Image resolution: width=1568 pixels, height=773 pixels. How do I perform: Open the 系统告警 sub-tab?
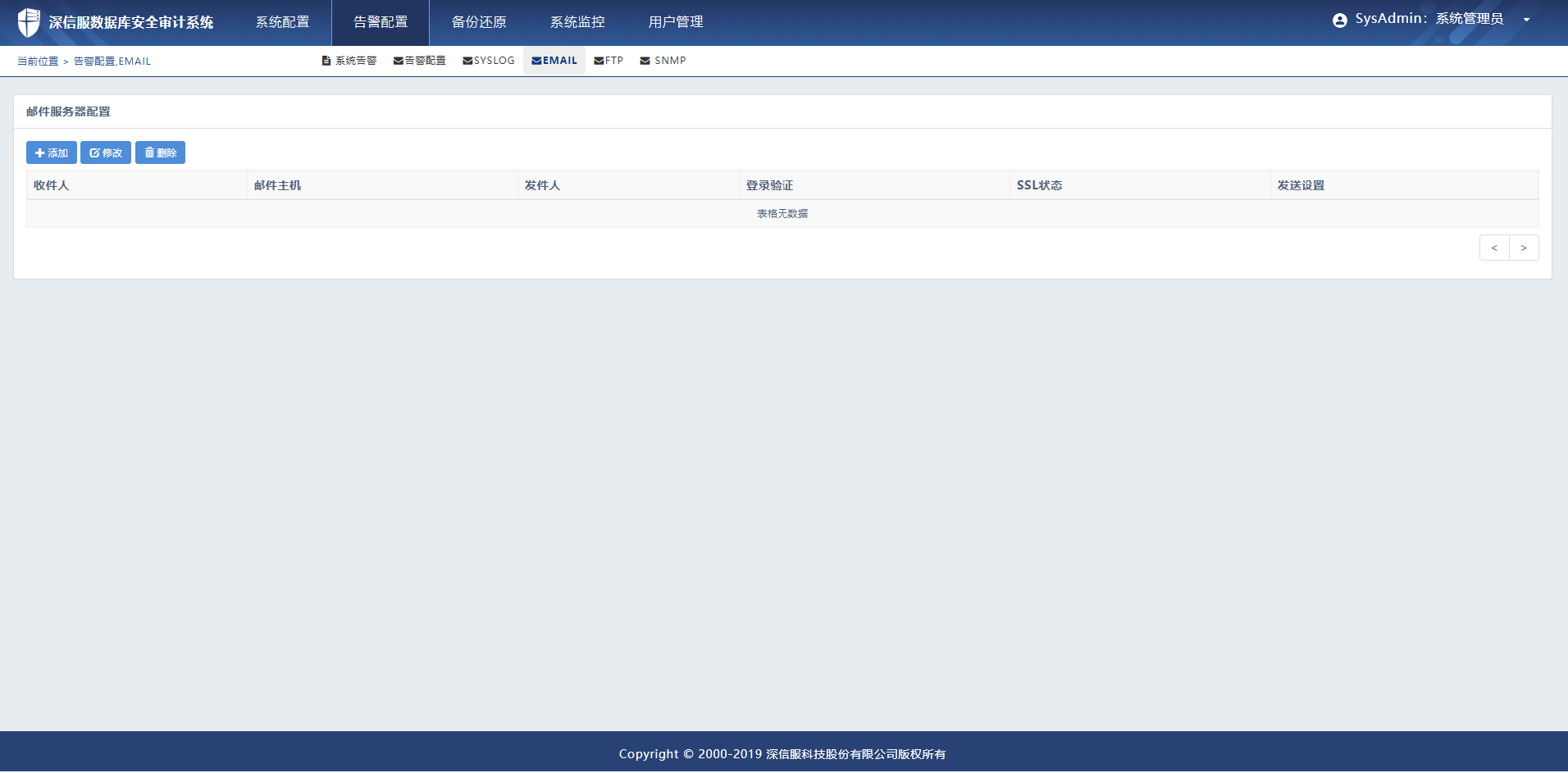pyautogui.click(x=349, y=61)
